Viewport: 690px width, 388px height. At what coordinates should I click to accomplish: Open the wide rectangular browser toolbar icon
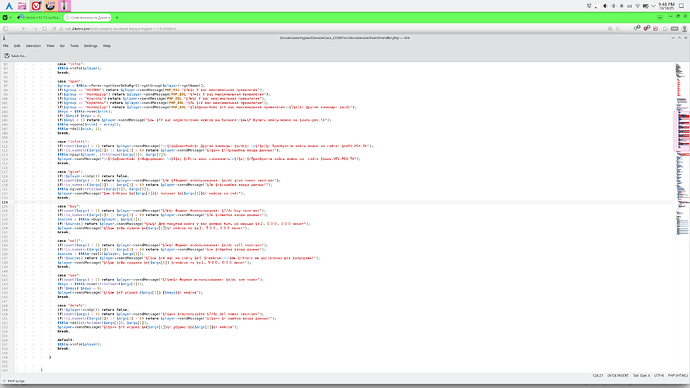675,29
